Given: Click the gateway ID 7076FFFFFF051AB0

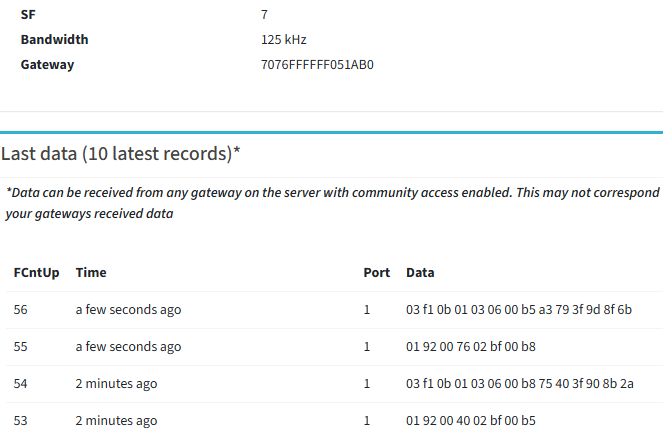Looking at the screenshot, I should pos(317,65).
